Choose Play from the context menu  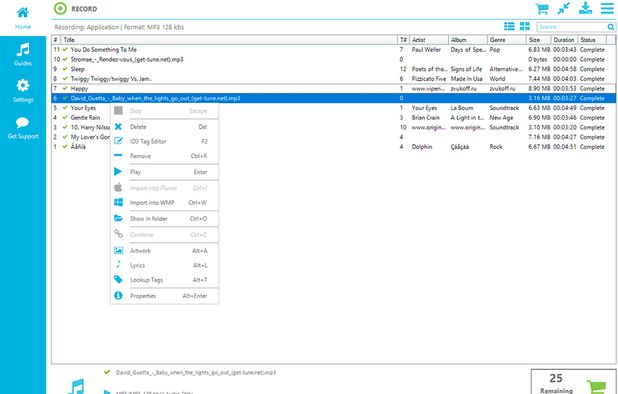pos(164,172)
